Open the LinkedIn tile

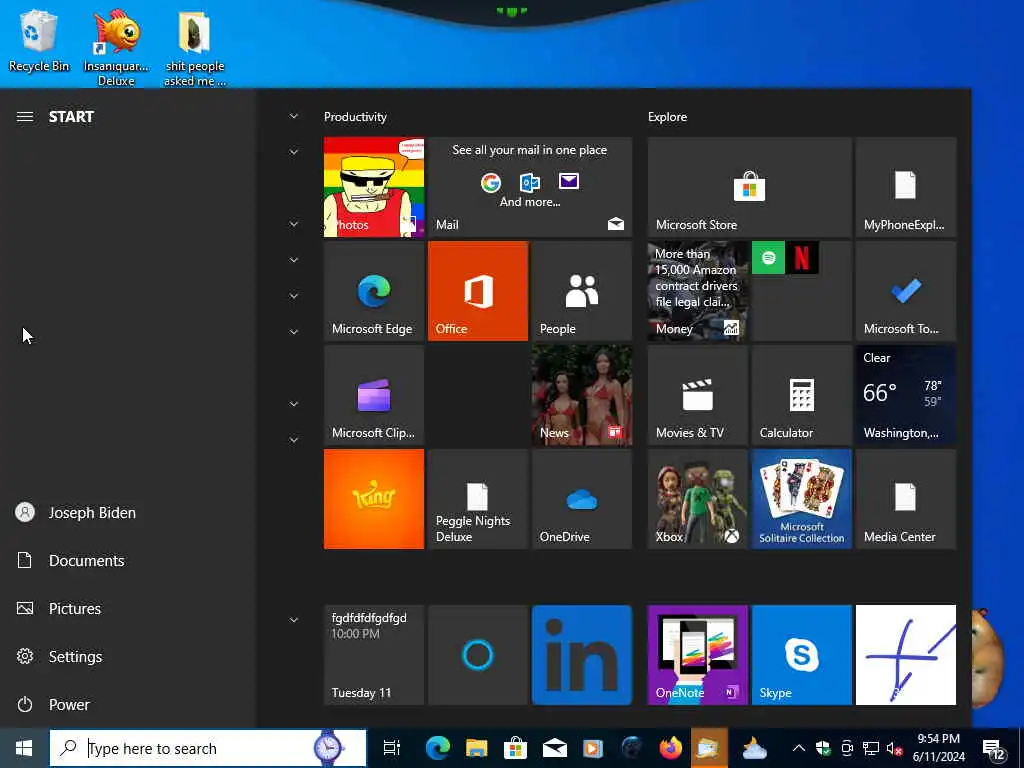click(x=582, y=655)
